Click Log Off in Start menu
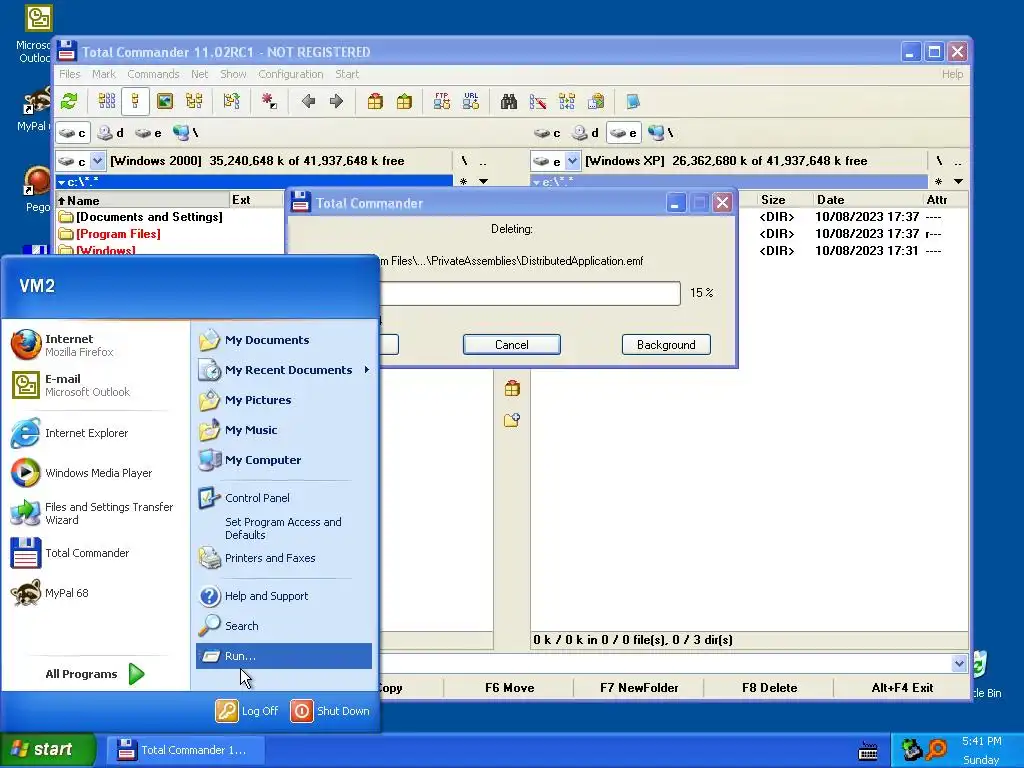1024x768 pixels. point(248,711)
